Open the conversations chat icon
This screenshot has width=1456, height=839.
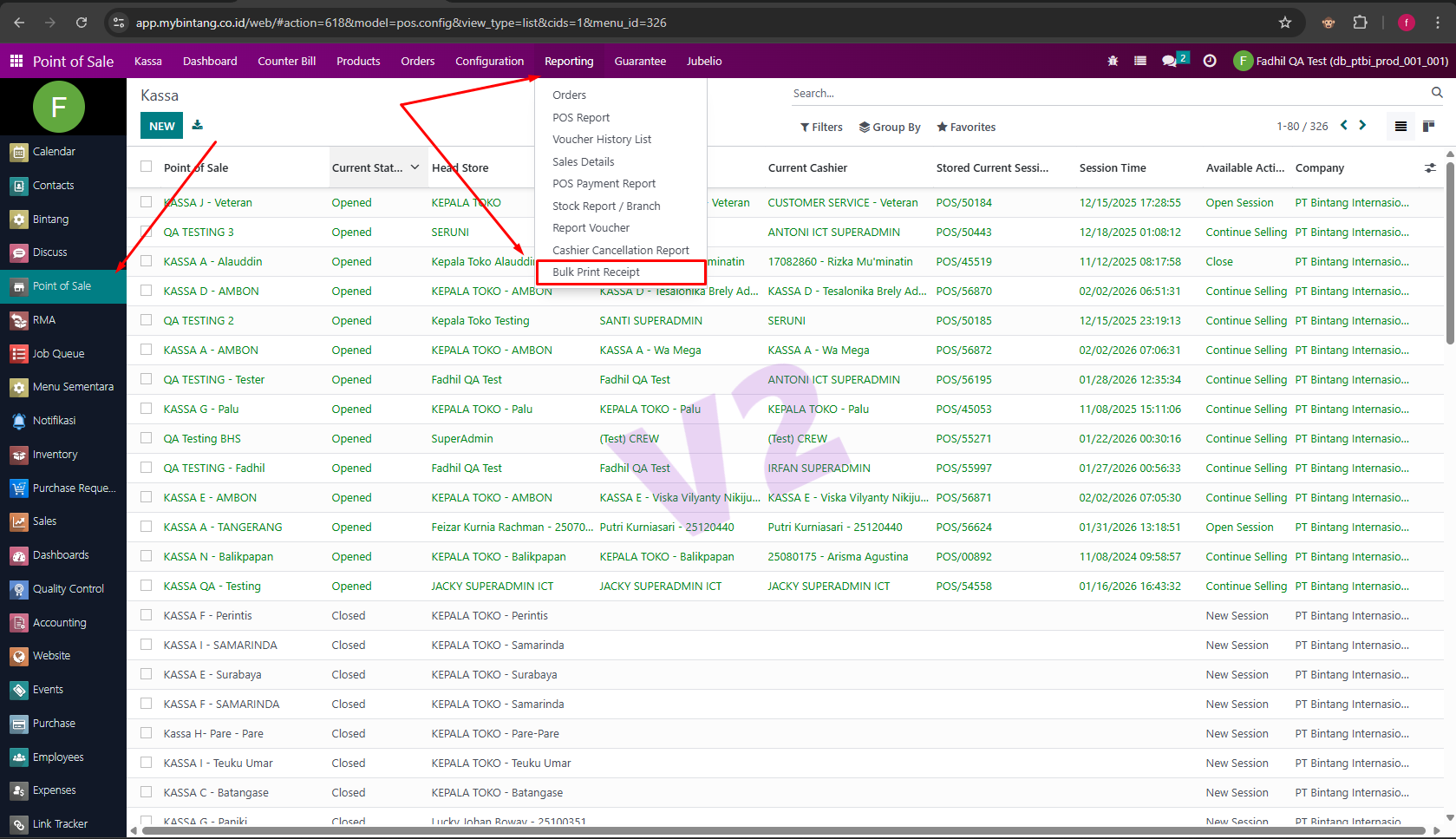(1169, 61)
